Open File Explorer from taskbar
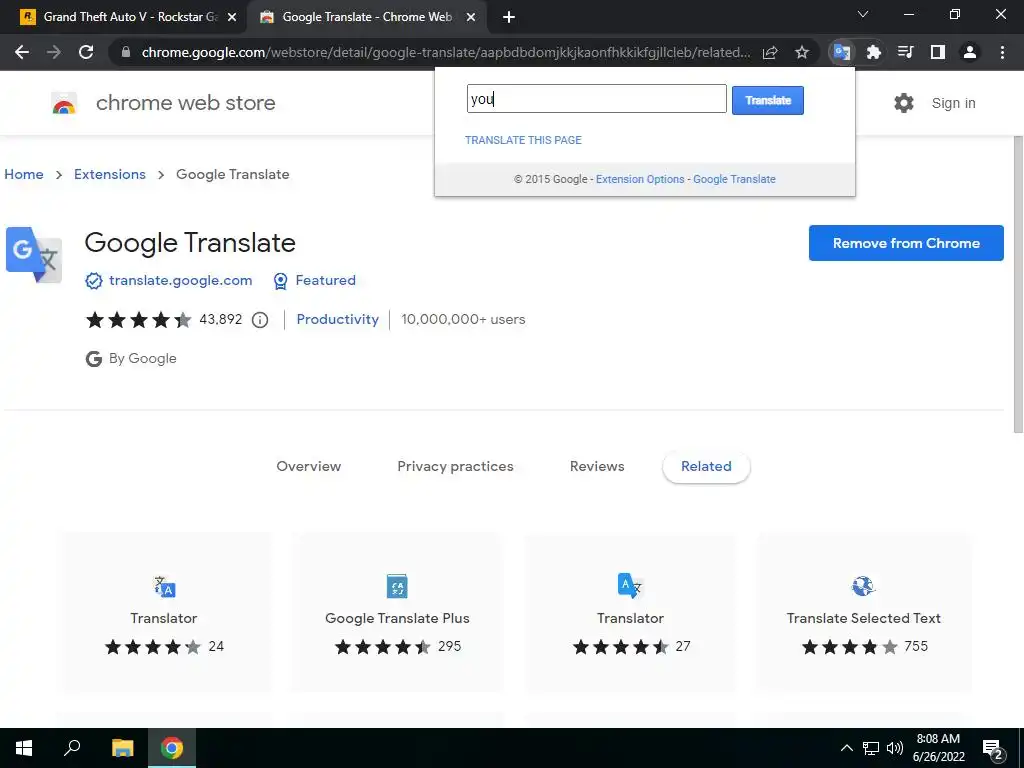This screenshot has height=768, width=1024. click(122, 748)
